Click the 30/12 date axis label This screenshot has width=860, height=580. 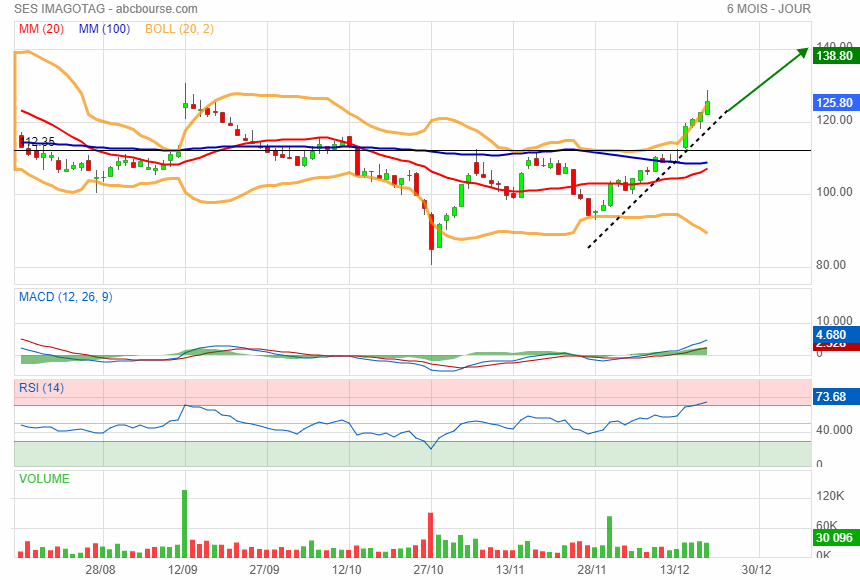(756, 570)
